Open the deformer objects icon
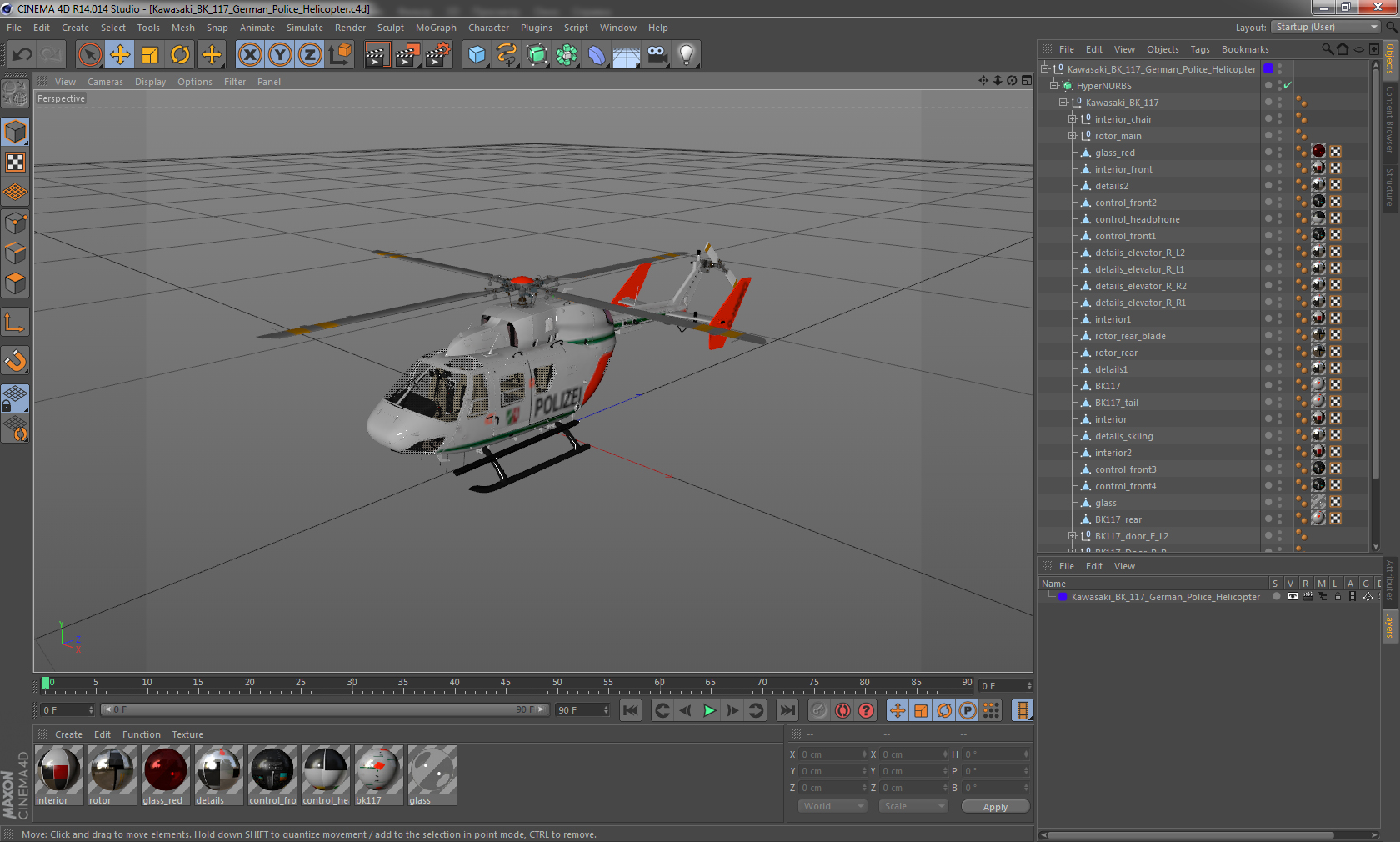Viewport: 1400px width, 842px height. click(x=597, y=55)
